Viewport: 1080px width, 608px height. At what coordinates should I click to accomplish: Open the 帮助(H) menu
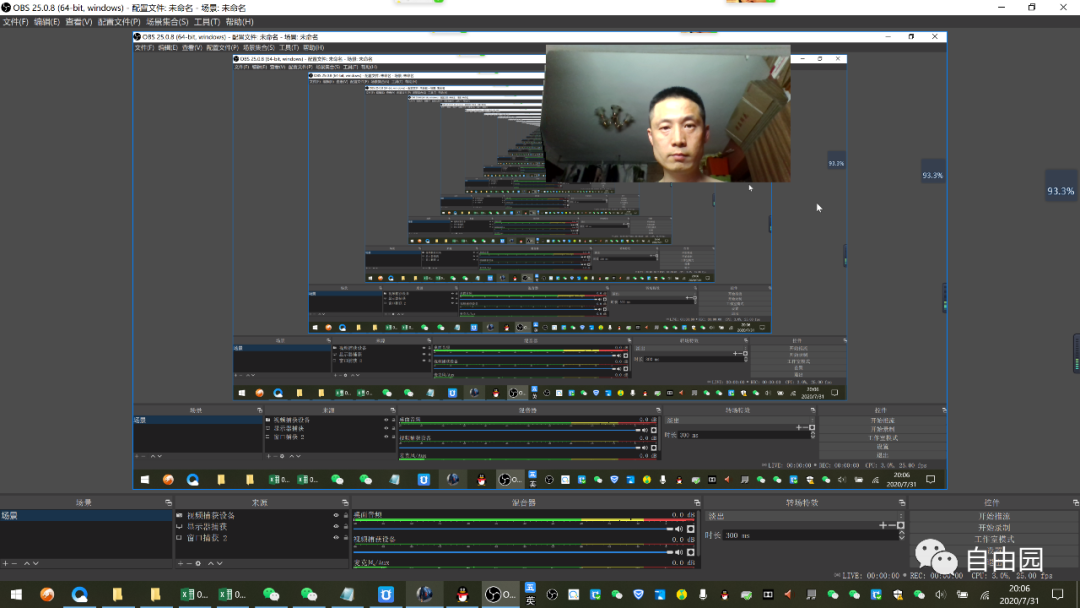point(239,22)
